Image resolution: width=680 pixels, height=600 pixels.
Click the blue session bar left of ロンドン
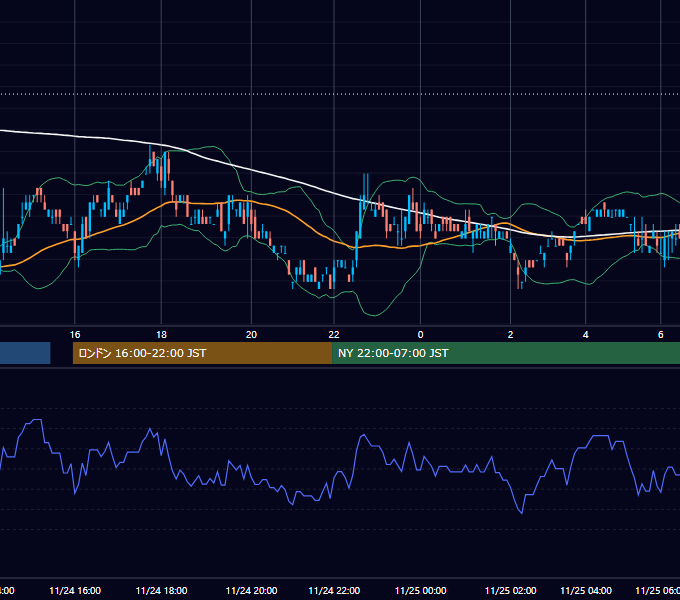click(x=25, y=353)
